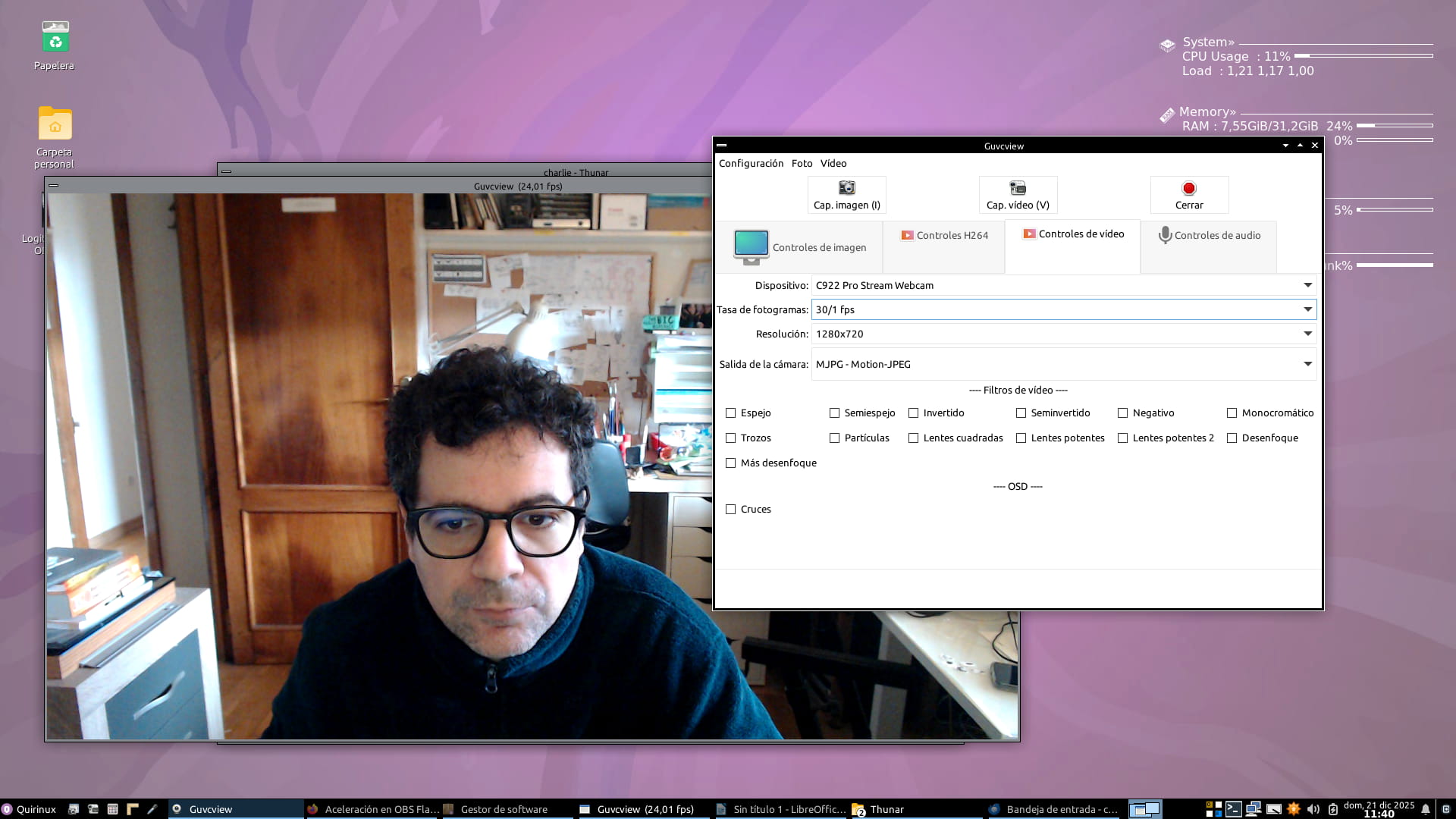Image resolution: width=1456 pixels, height=819 pixels.
Task: Switch to Controles de imagen tab
Action: [800, 247]
